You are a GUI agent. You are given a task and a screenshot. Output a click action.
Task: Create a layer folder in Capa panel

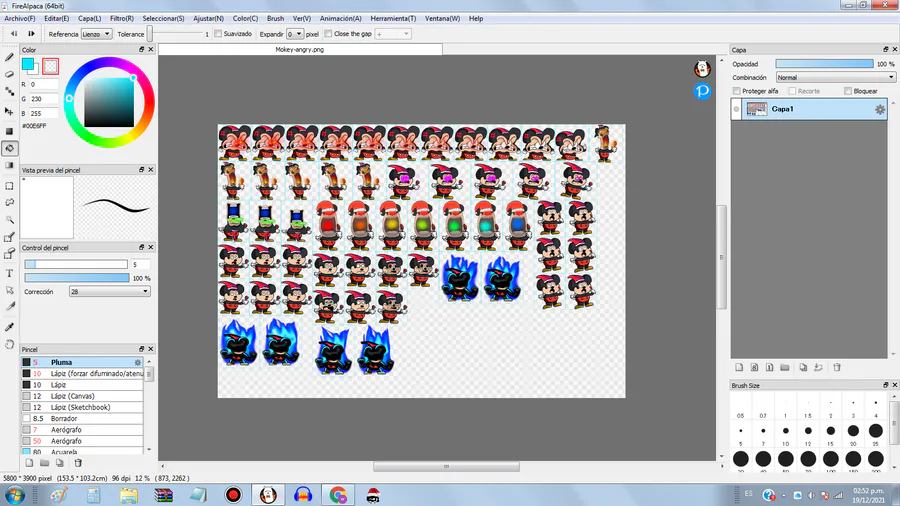785,367
